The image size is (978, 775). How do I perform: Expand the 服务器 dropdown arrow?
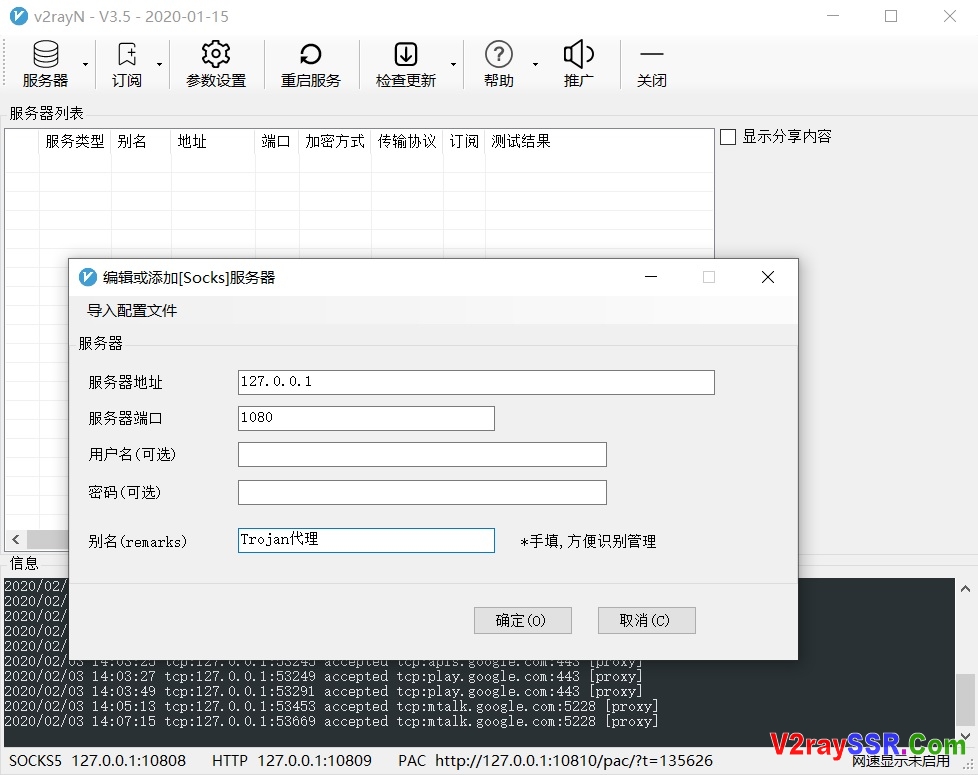pyautogui.click(x=85, y=65)
